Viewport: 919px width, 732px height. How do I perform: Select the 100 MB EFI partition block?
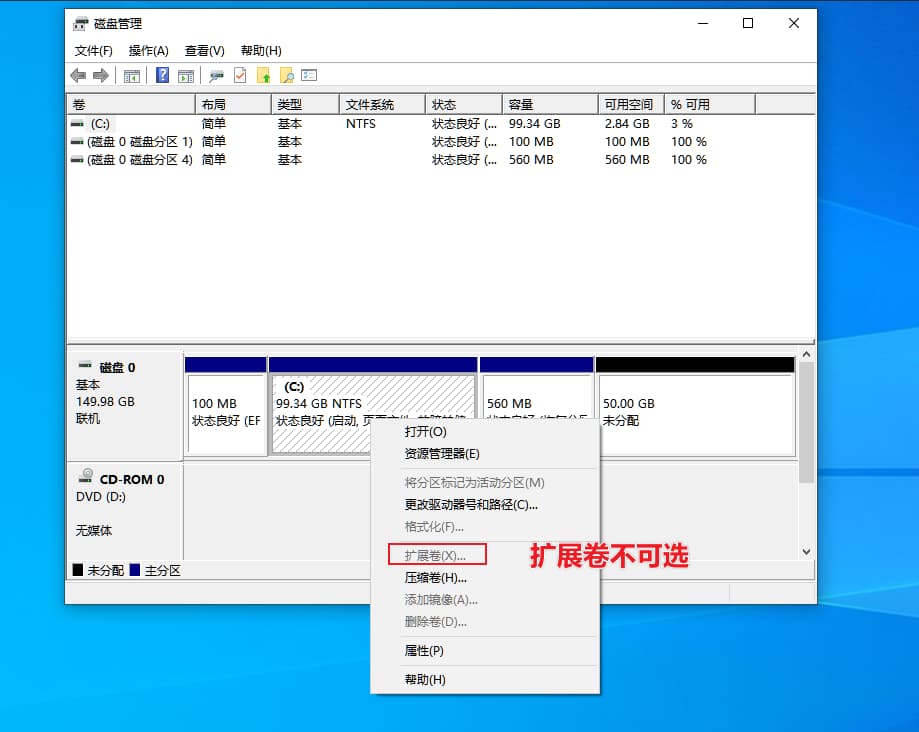click(x=226, y=406)
